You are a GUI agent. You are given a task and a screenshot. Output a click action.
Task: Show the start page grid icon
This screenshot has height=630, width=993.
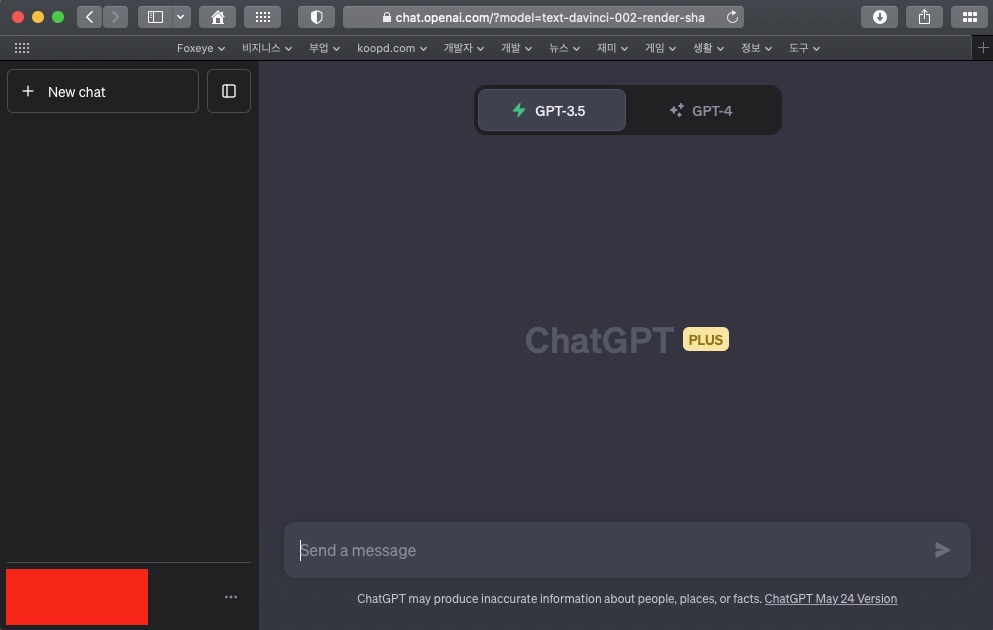coord(263,17)
